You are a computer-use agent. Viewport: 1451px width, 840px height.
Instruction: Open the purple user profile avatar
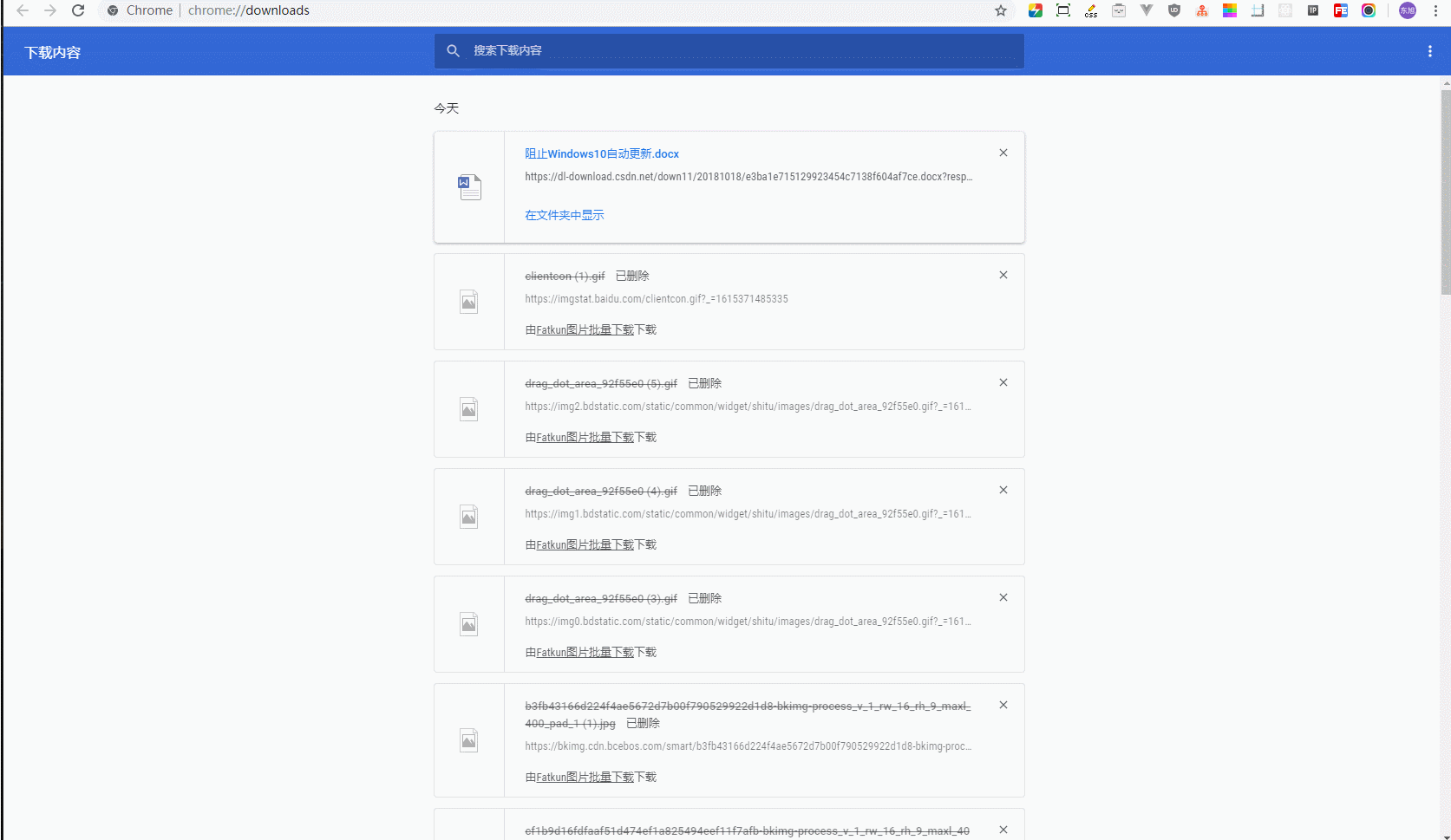click(x=1408, y=10)
